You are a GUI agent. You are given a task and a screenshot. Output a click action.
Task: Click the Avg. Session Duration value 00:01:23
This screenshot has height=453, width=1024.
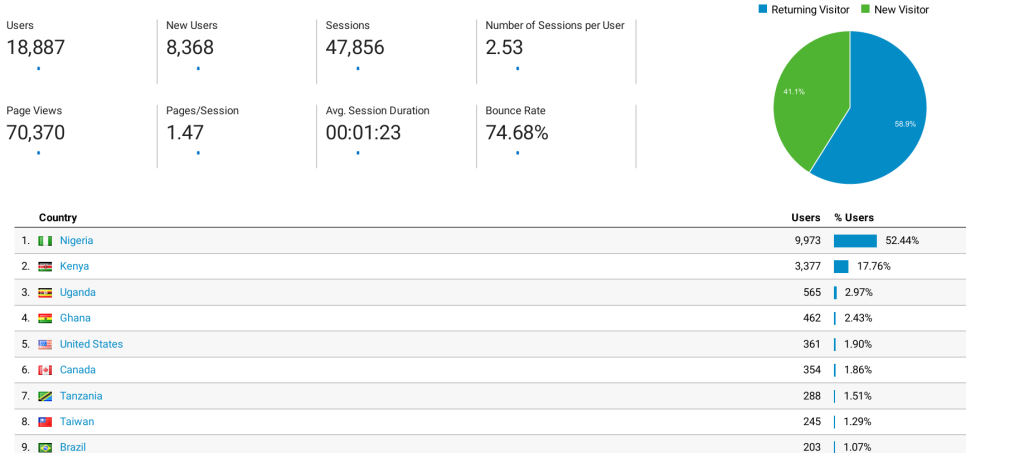click(x=363, y=133)
